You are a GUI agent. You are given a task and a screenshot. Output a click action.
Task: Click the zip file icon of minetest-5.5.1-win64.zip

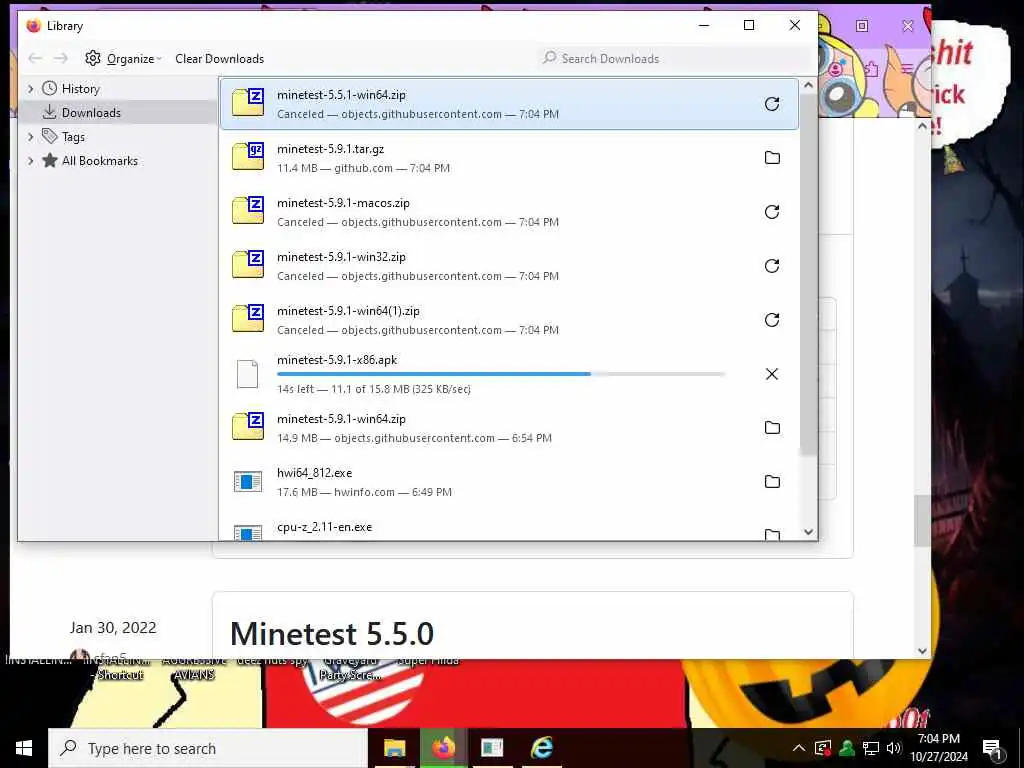click(x=248, y=103)
